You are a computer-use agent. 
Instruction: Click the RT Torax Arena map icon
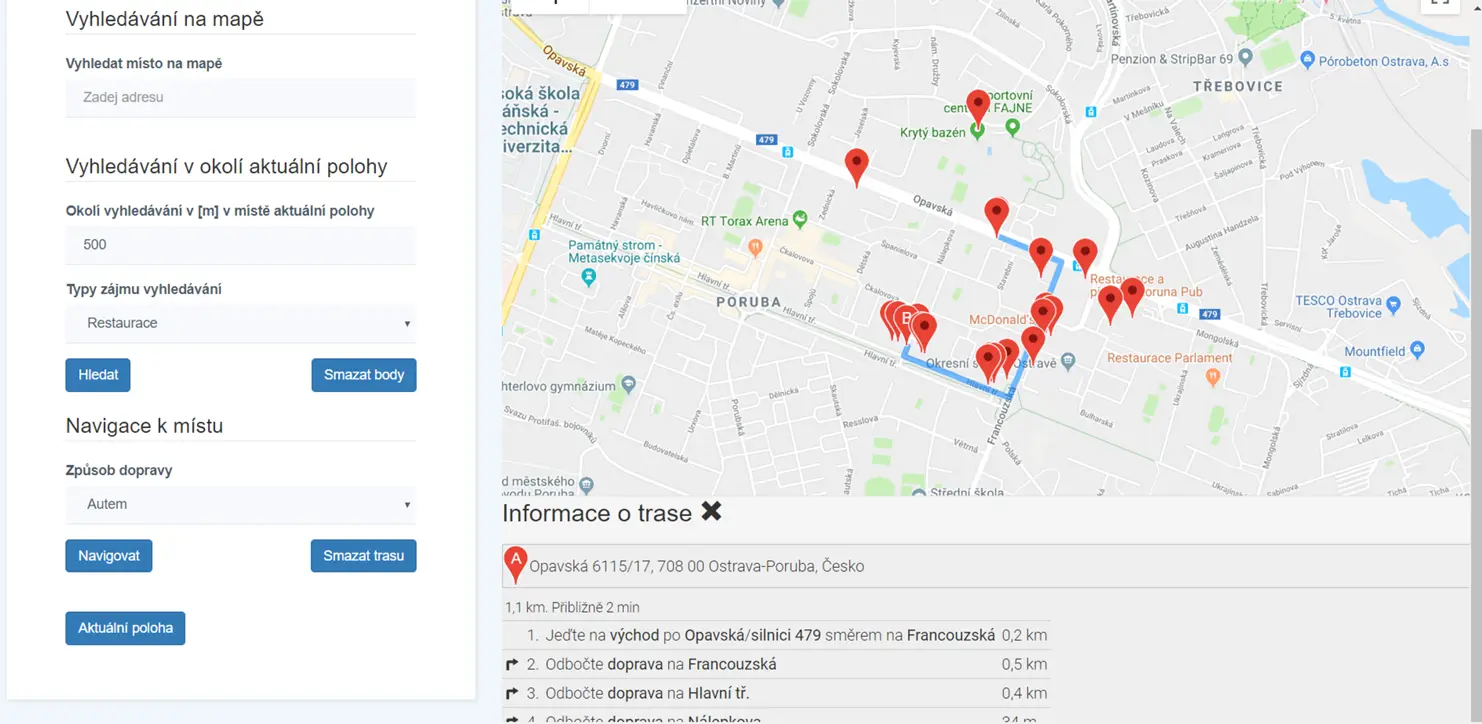pos(799,219)
